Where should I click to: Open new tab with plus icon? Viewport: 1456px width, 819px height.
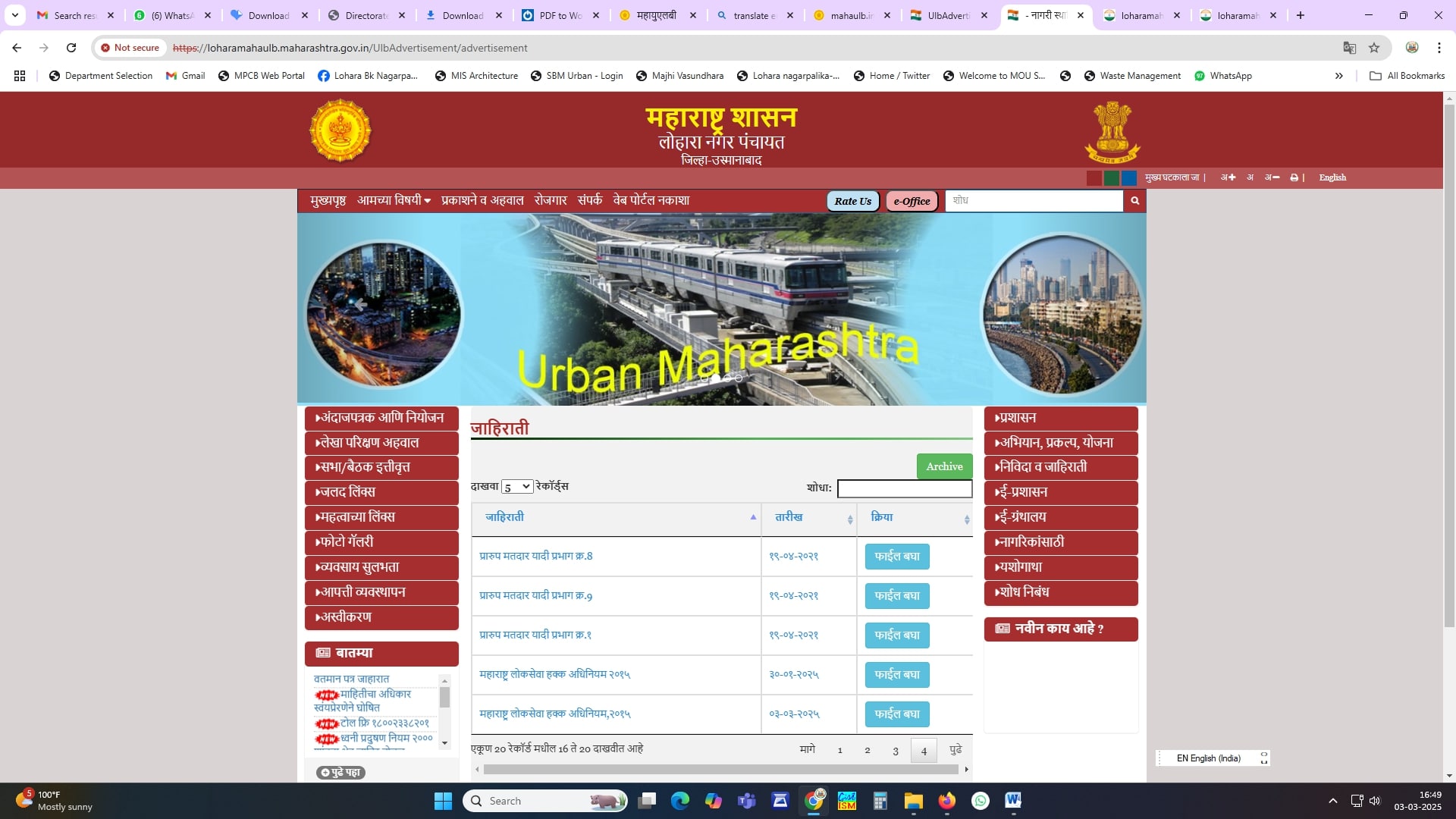[x=1301, y=15]
